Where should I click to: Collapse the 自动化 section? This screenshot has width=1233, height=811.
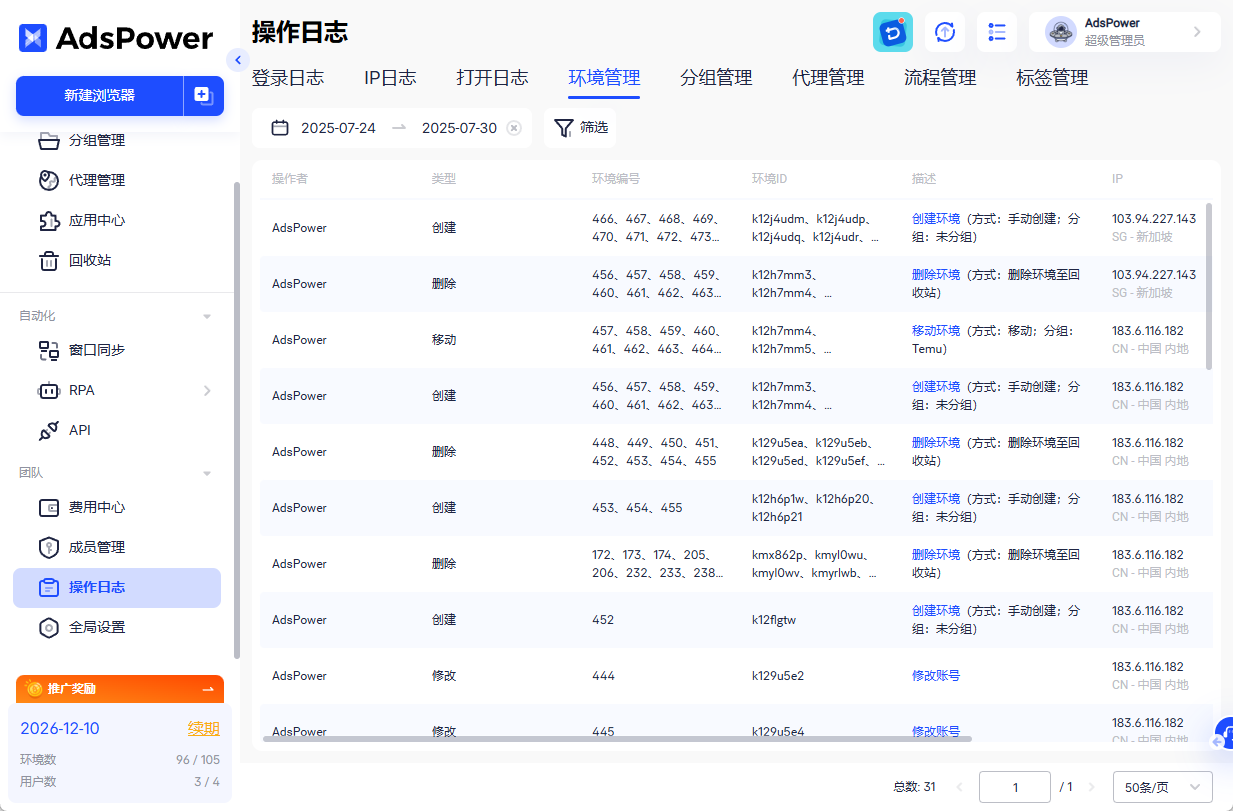pos(207,316)
